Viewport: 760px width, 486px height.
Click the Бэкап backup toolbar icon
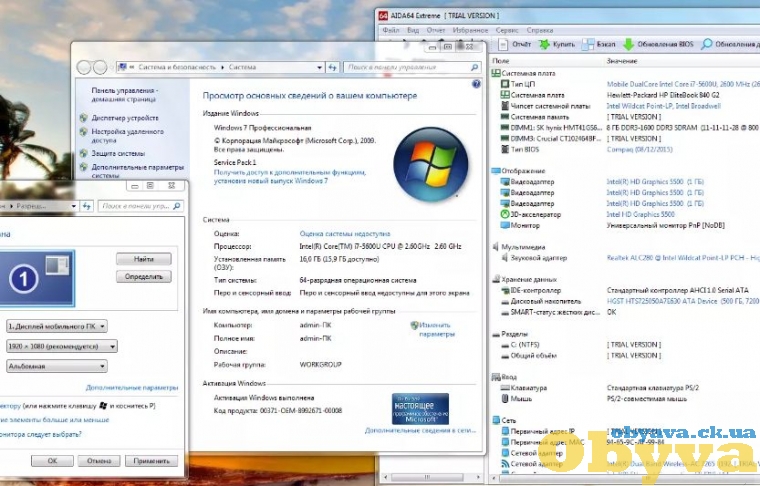click(587, 45)
